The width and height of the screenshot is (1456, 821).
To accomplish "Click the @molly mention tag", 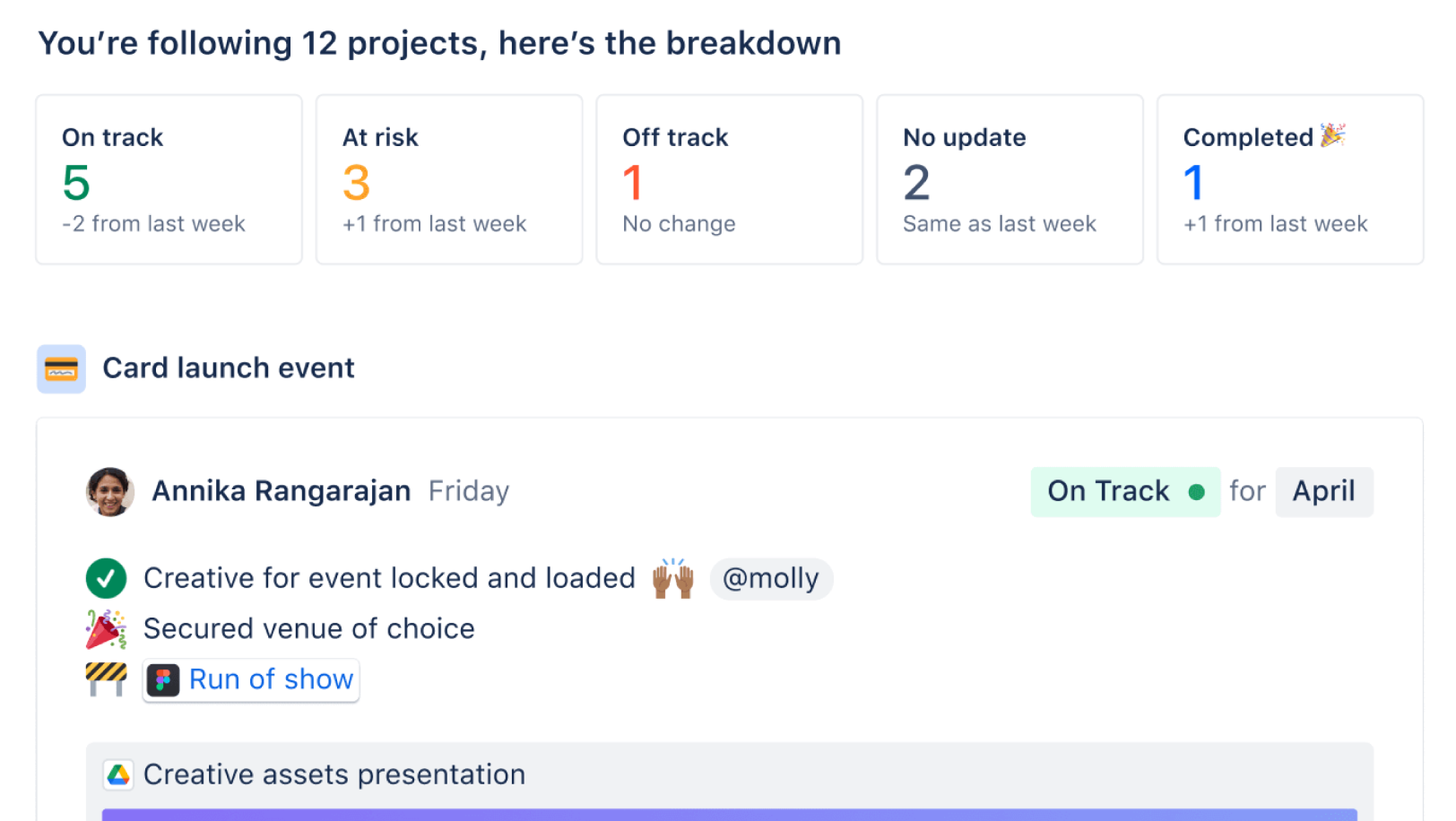I will [771, 579].
